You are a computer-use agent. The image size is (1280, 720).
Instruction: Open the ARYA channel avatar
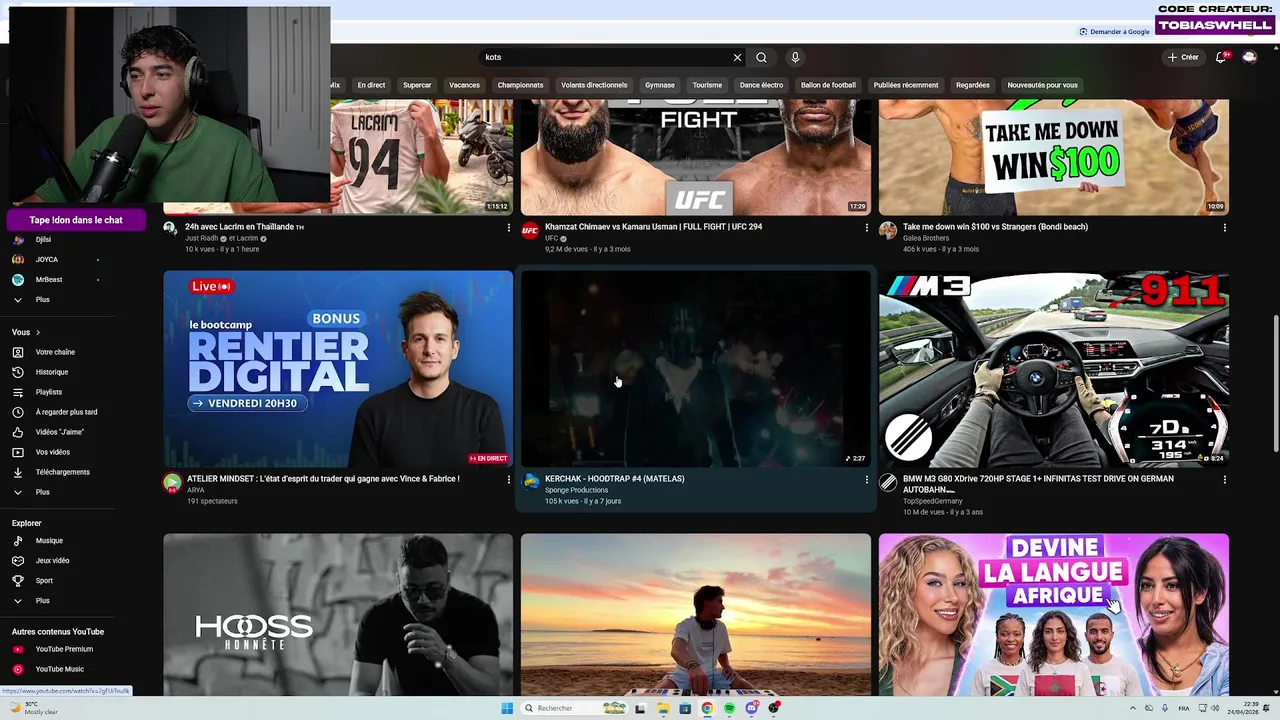tap(172, 483)
